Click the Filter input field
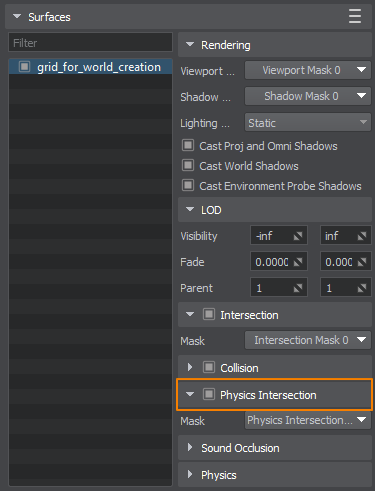Image resolution: width=375 pixels, height=491 pixels. point(90,42)
